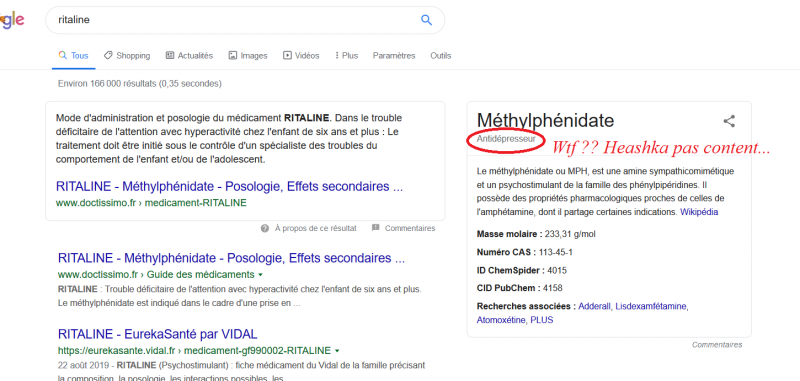Image resolution: width=800 pixels, height=381 pixels.
Task: Click the 'CID PubChem' label
Action: 509,288
